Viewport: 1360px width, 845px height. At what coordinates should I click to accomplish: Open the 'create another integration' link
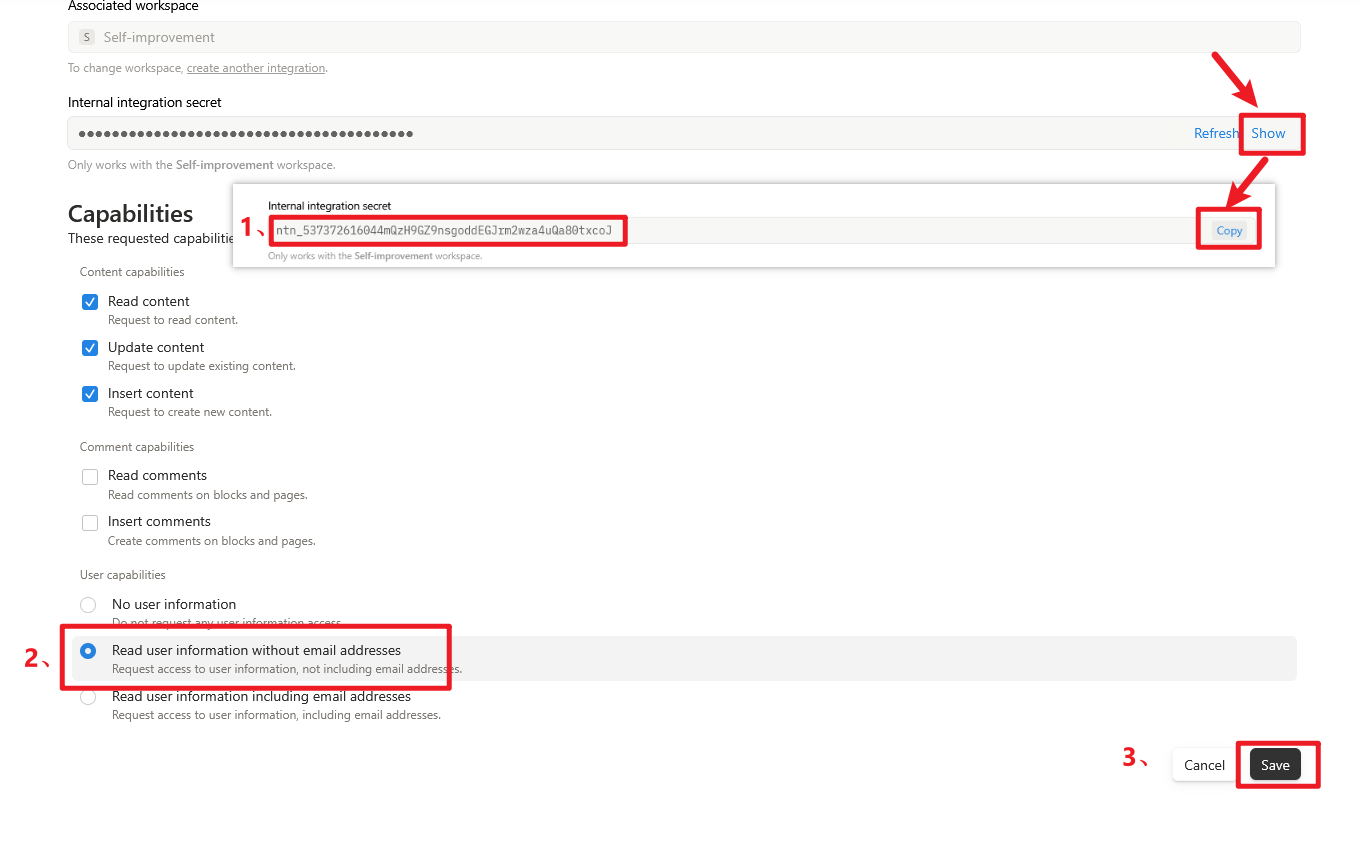click(x=256, y=68)
